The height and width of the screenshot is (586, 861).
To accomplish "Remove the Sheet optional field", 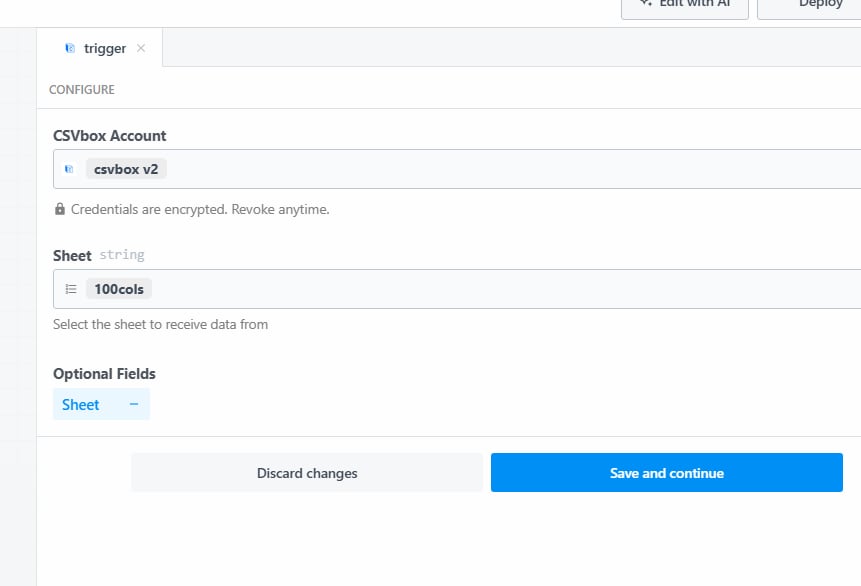I will [x=101, y=404].
